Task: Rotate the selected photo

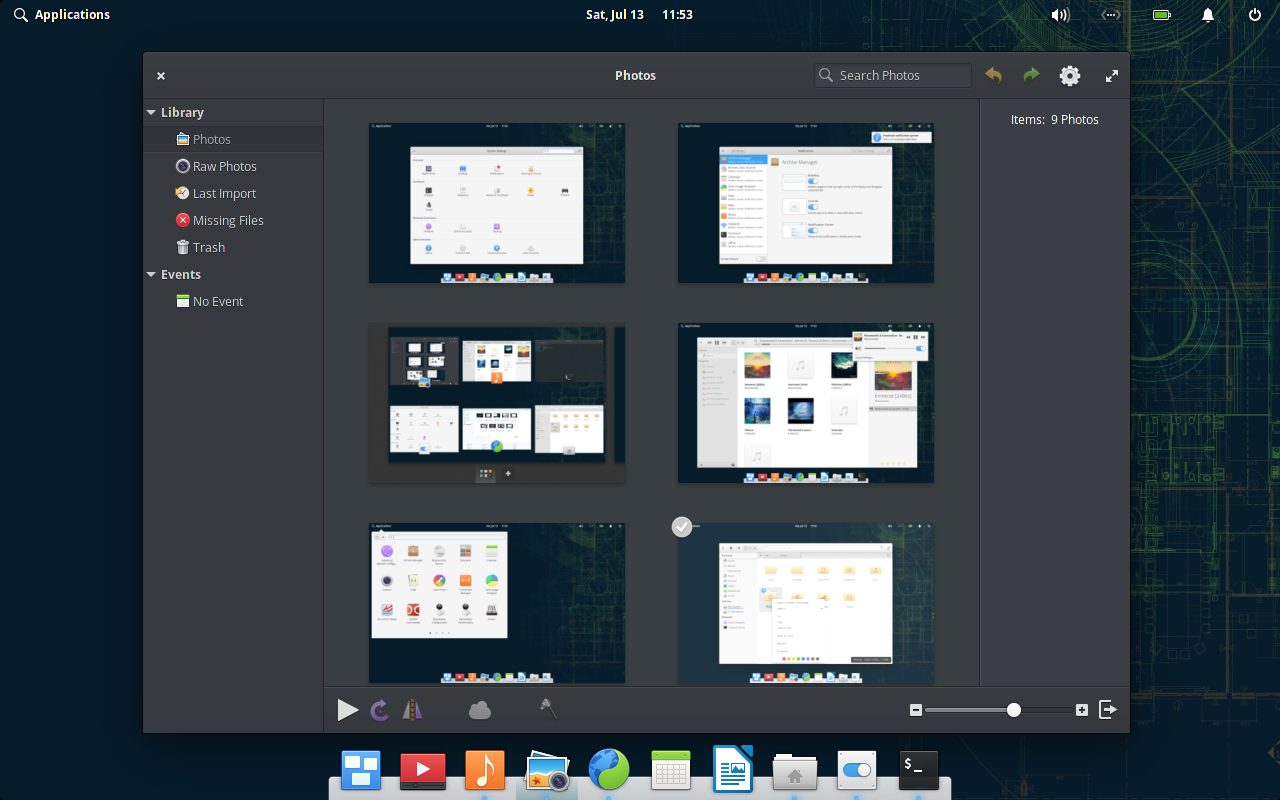Action: [x=380, y=710]
